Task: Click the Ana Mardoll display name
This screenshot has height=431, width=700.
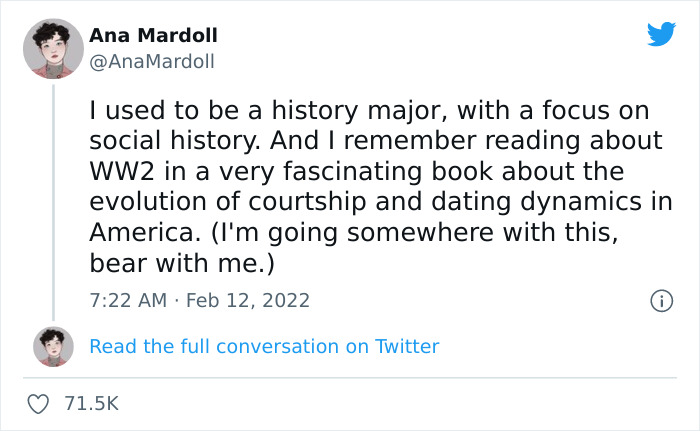Action: pos(153,36)
